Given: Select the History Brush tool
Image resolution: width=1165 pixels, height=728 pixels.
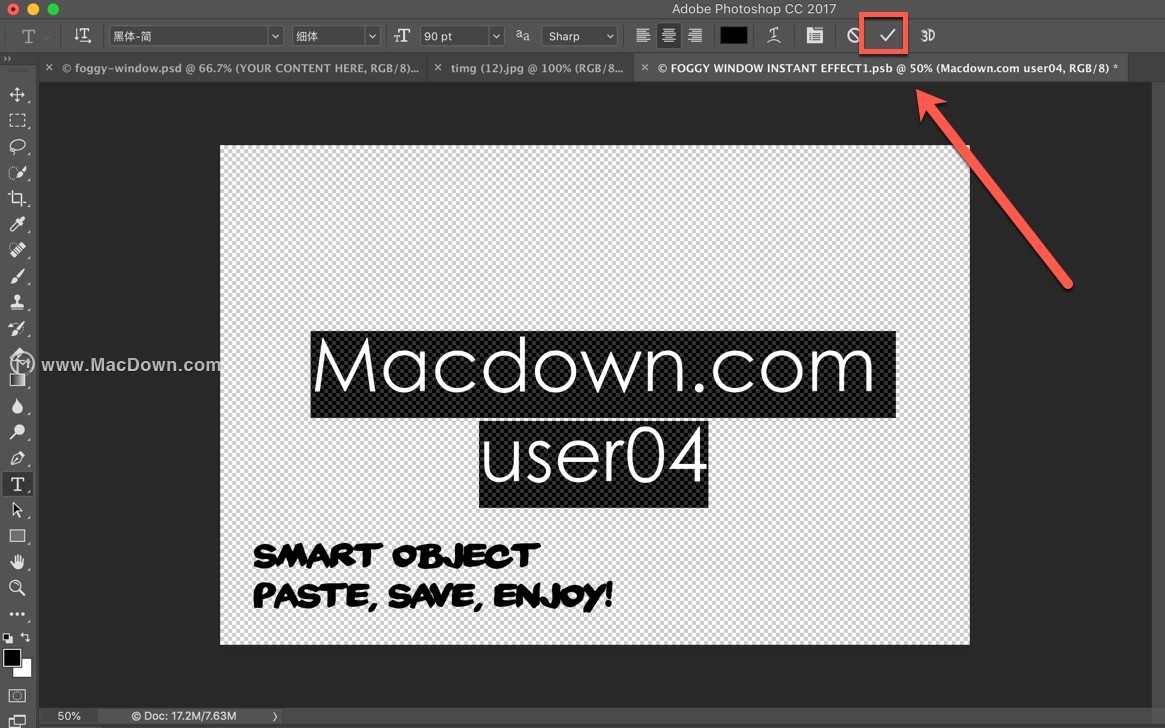Looking at the screenshot, I should [17, 328].
